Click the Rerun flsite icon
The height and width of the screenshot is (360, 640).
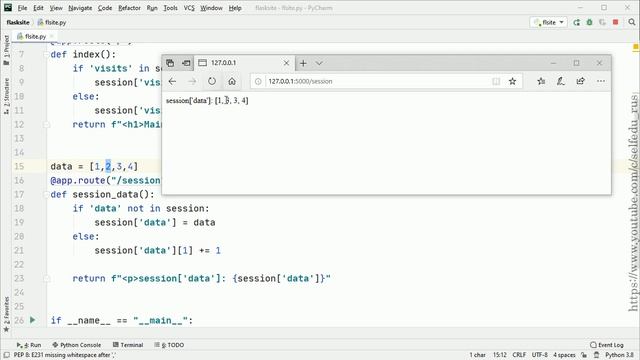click(x=576, y=22)
